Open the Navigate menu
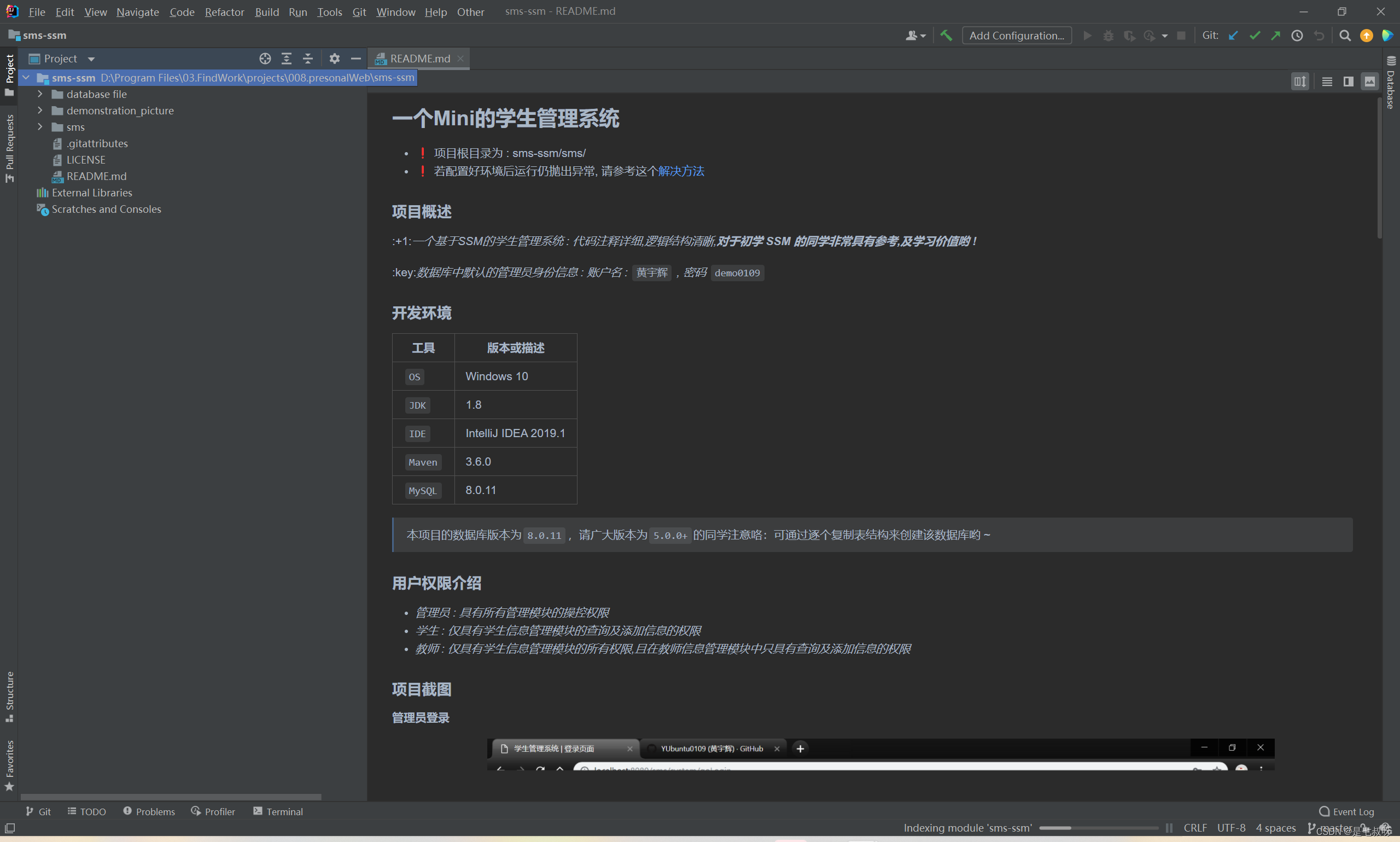Image resolution: width=1400 pixels, height=842 pixels. click(138, 12)
